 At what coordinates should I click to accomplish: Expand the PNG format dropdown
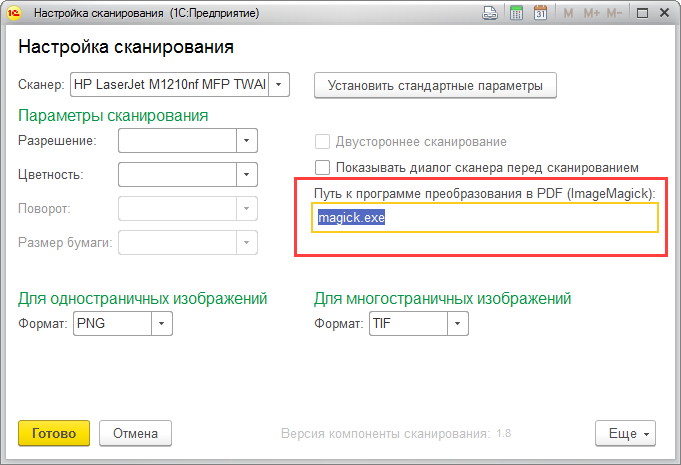pyautogui.click(x=162, y=323)
